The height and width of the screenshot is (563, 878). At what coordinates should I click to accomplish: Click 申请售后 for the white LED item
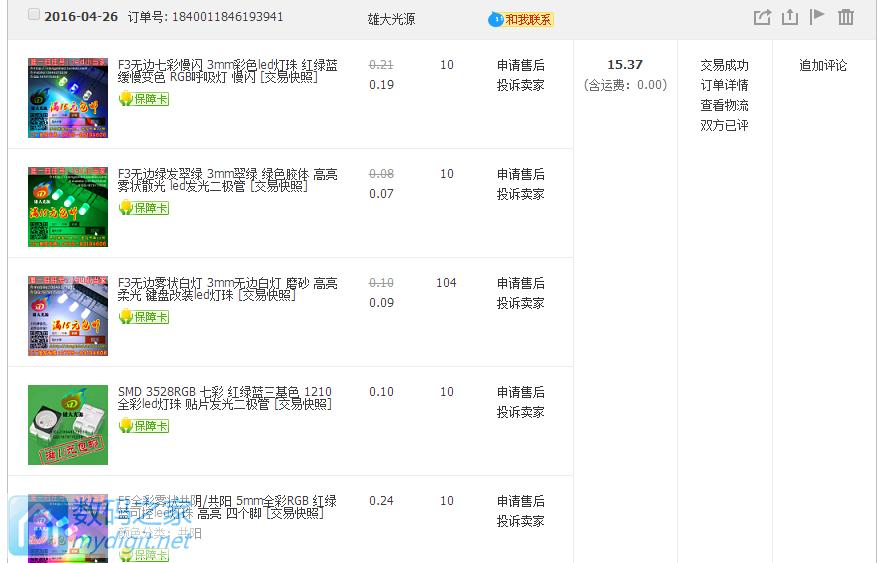pyautogui.click(x=521, y=283)
